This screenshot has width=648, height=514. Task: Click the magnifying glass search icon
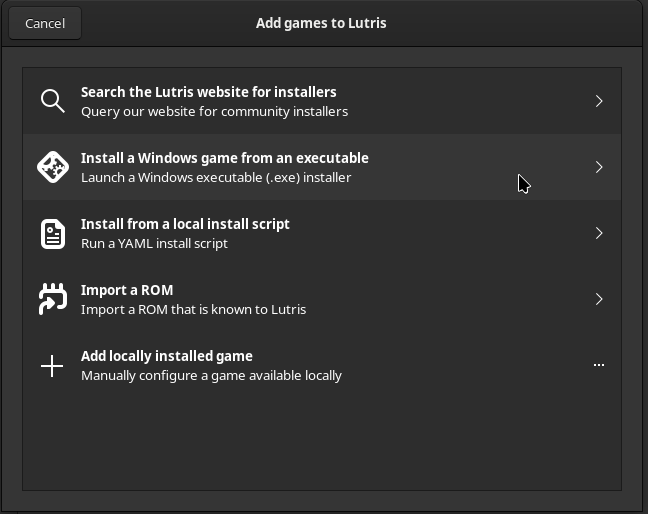tap(52, 101)
